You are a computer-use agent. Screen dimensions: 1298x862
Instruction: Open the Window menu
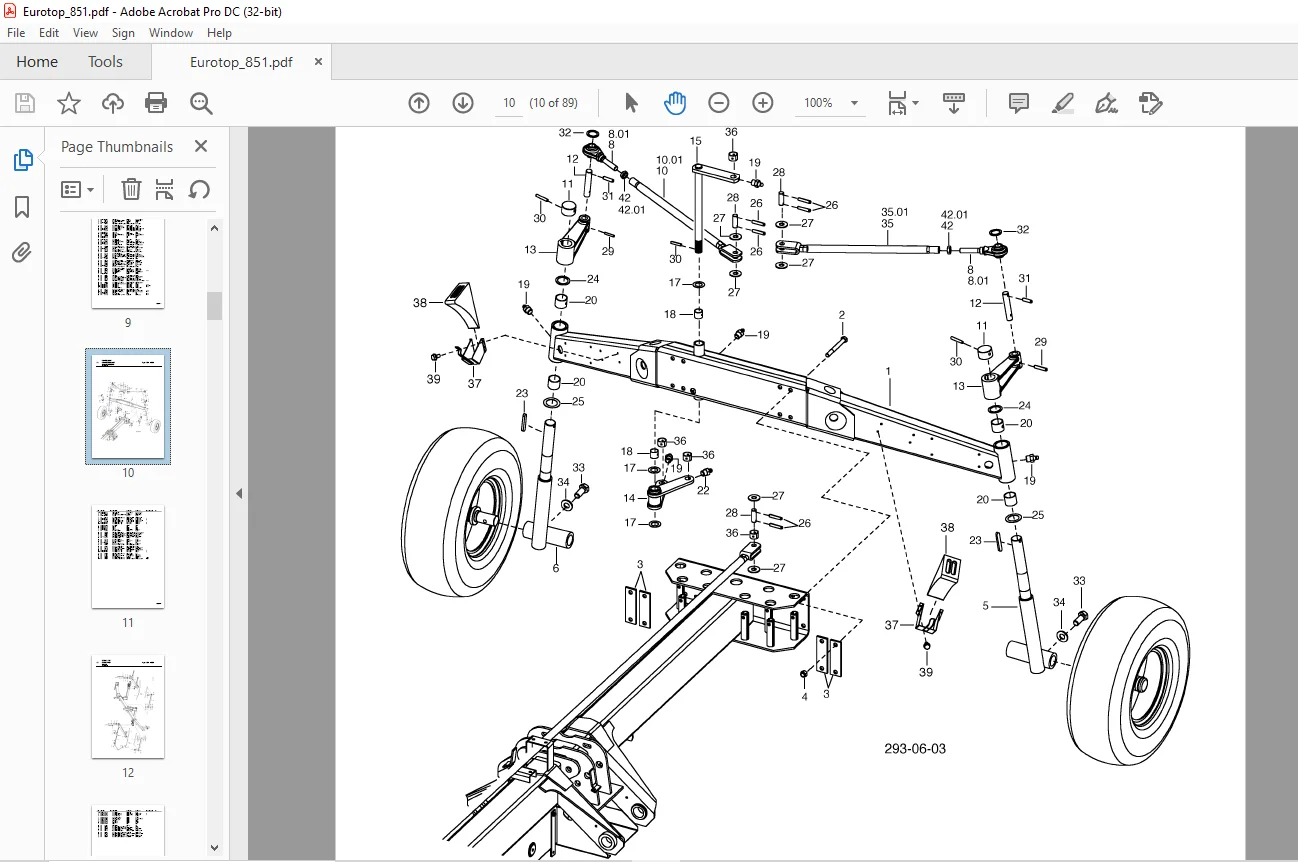[x=171, y=33]
